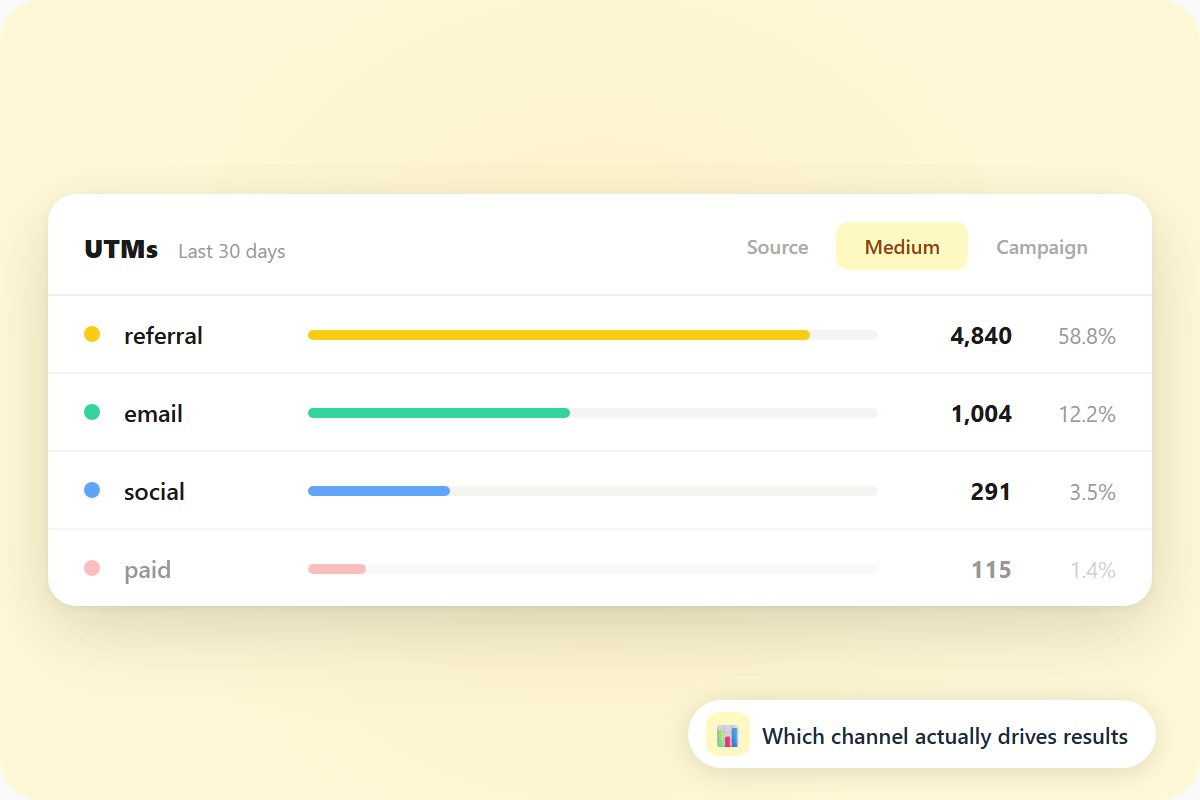This screenshot has width=1200, height=800.
Task: Click the bar chart icon in caption
Action: (x=728, y=736)
